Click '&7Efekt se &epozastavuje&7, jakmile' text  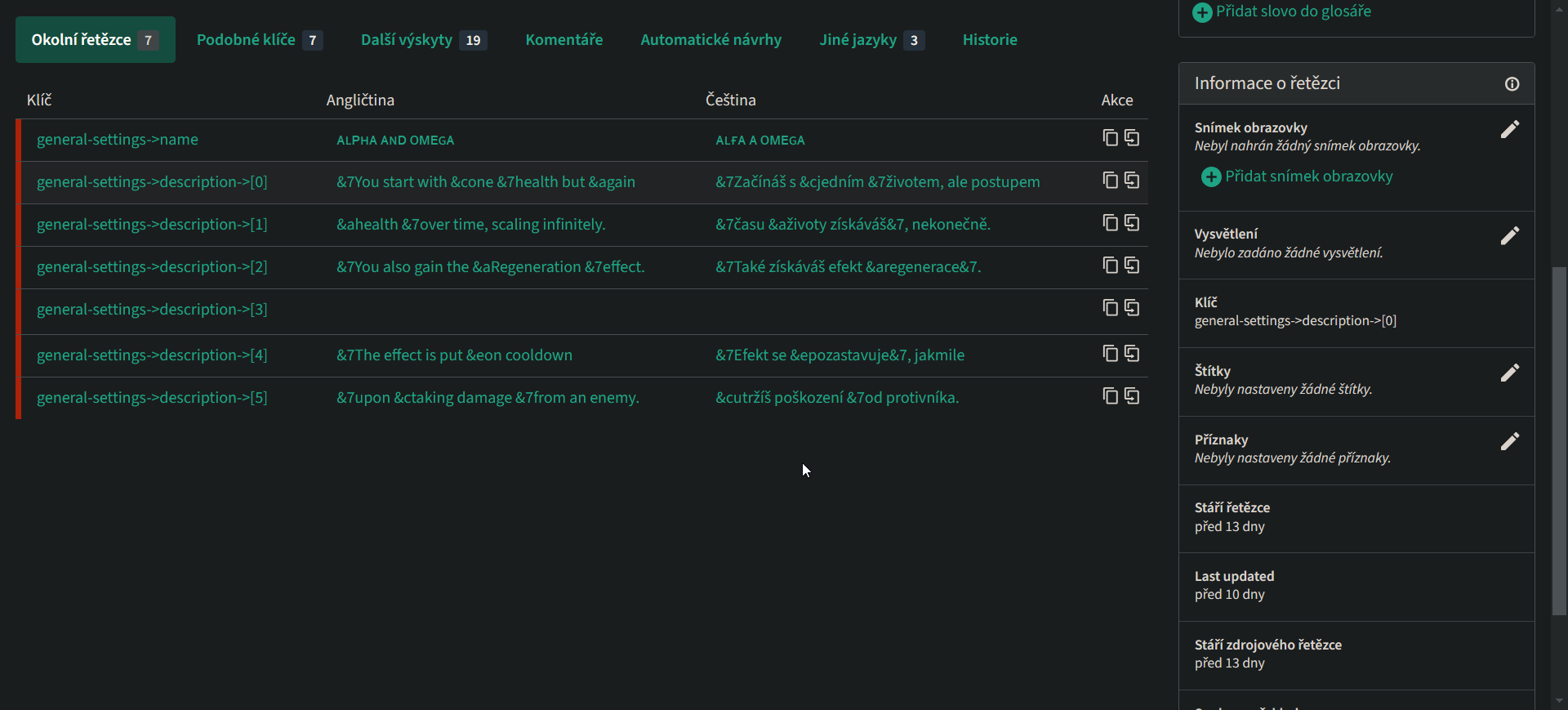[840, 355]
